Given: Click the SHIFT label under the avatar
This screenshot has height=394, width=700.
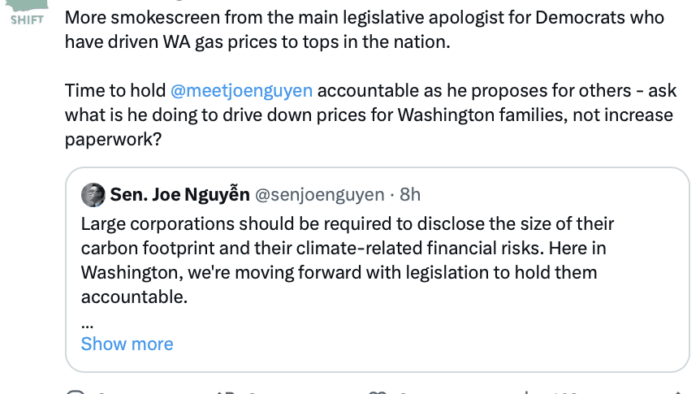Looking at the screenshot, I should pyautogui.click(x=27, y=20).
